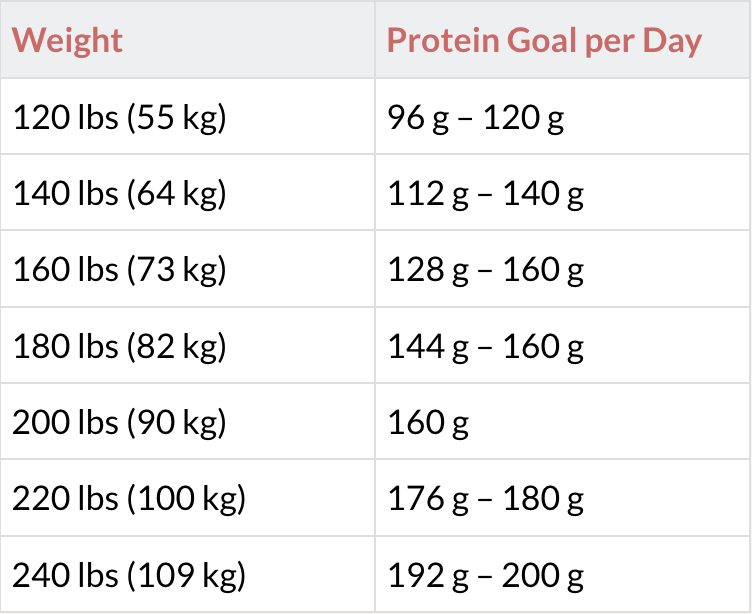
Task: Select the 200 lbs (90 kg) cell
Action: (187, 422)
